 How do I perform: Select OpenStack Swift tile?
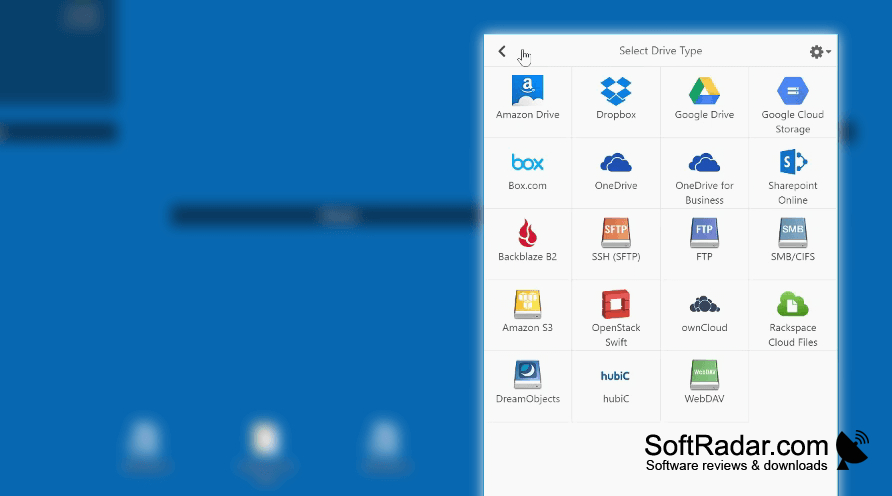coord(616,315)
